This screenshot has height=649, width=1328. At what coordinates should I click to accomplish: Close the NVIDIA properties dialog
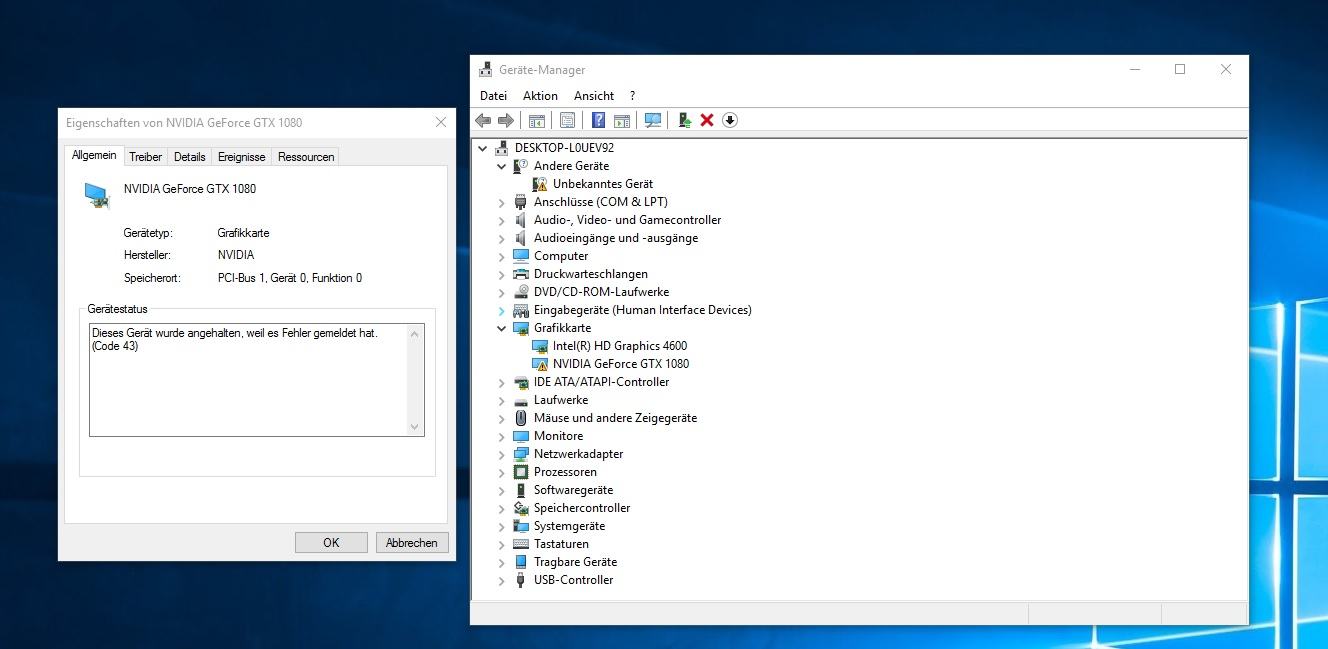point(440,122)
